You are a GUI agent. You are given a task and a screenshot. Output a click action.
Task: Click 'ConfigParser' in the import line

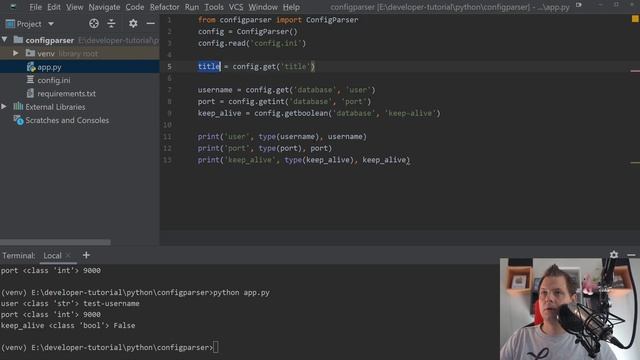click(332, 20)
